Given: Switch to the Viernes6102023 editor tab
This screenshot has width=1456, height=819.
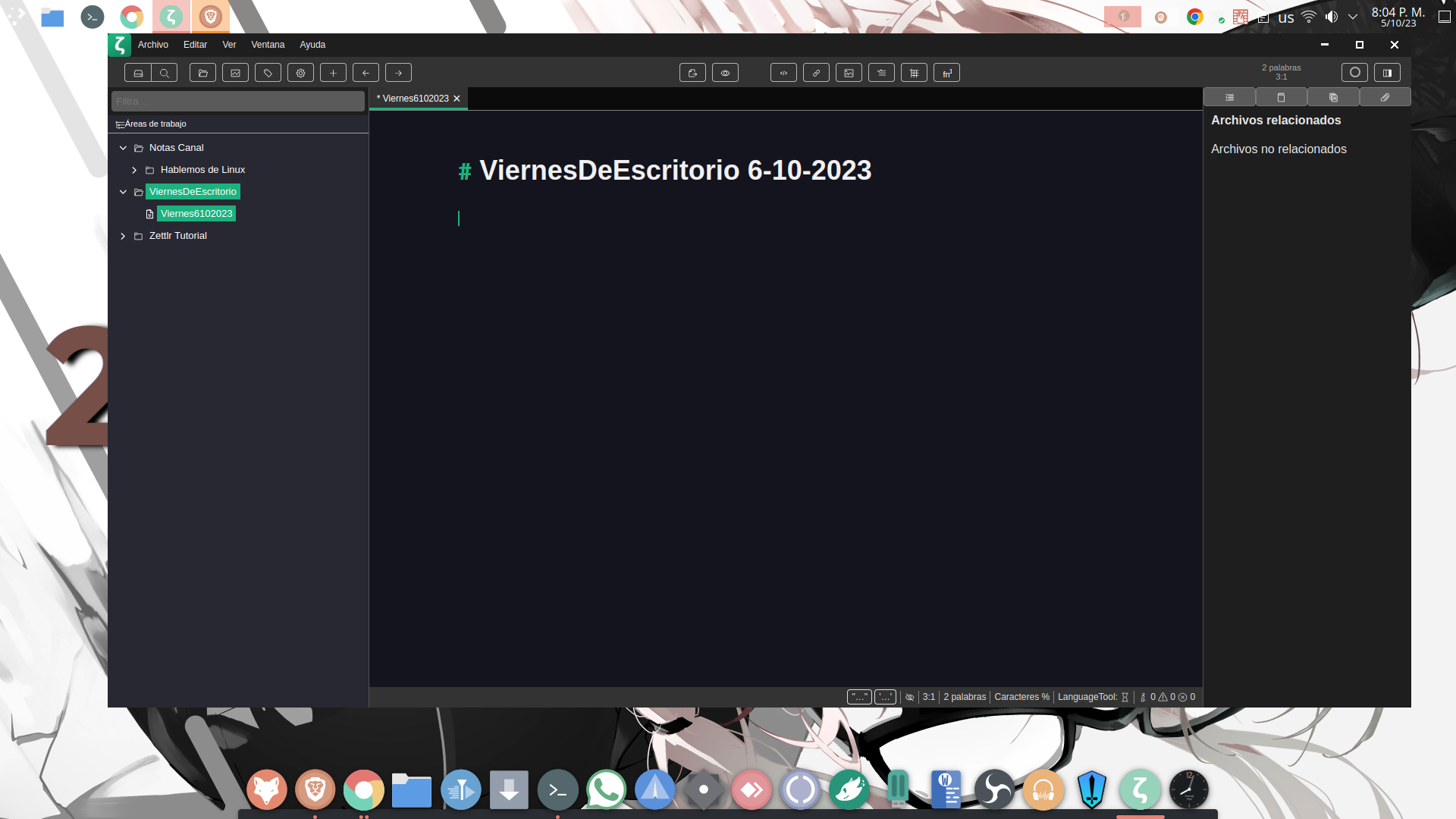Looking at the screenshot, I should pos(413,99).
